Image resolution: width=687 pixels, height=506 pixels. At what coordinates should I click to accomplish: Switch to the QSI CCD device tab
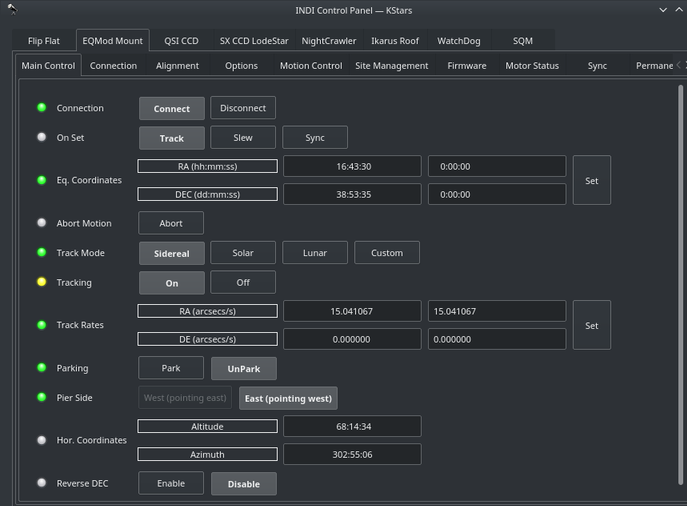click(181, 41)
